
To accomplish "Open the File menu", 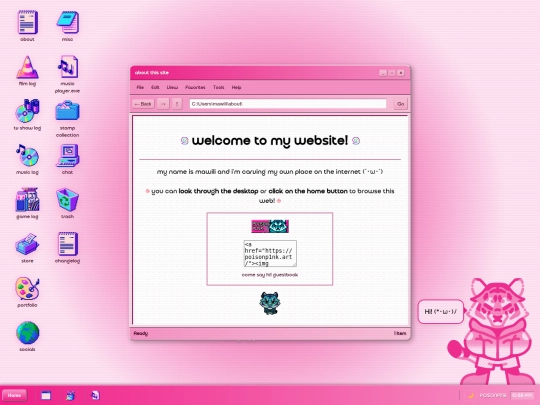I will [140, 87].
